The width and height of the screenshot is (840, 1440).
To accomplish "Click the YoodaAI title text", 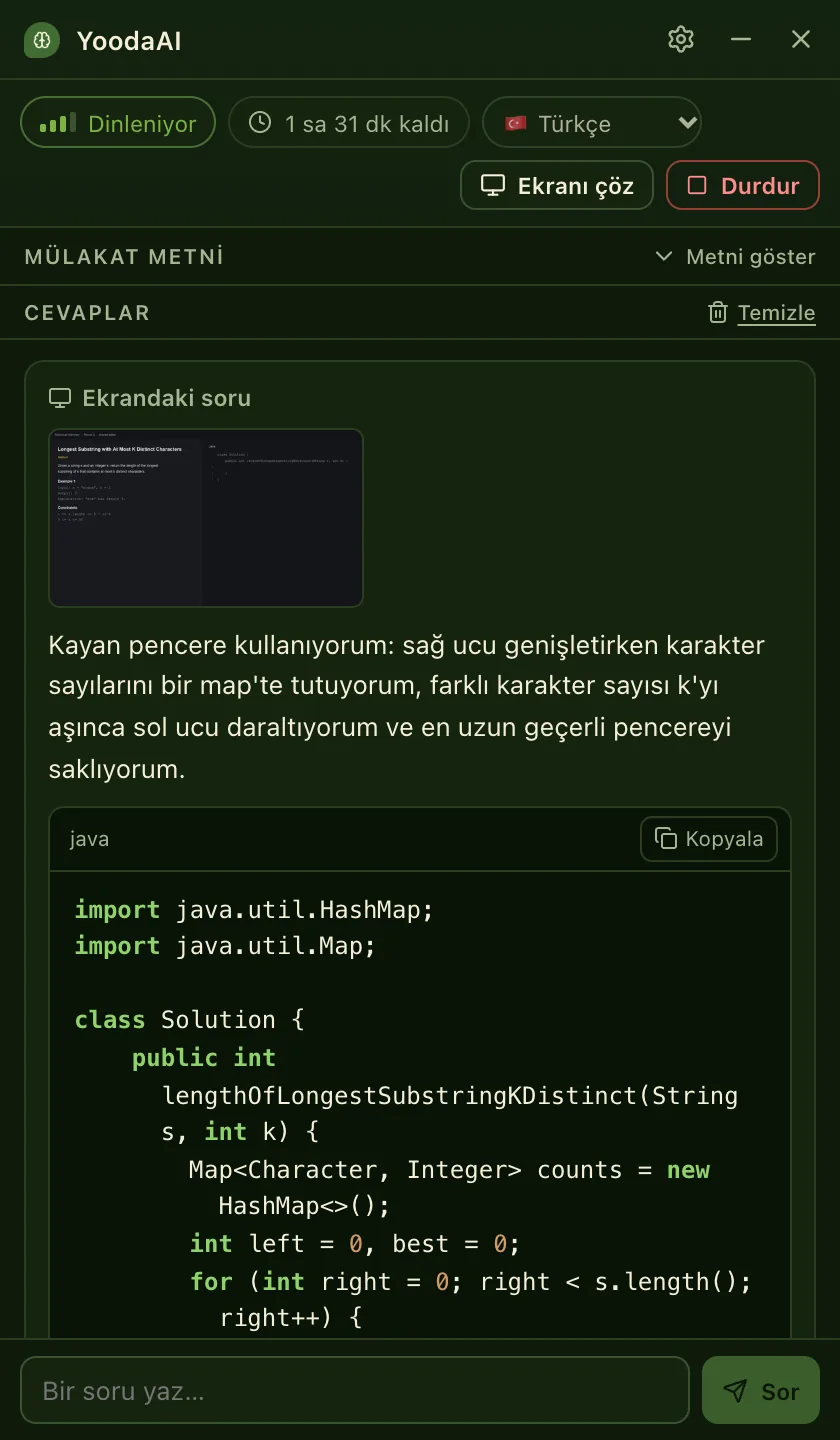I will [129, 41].
